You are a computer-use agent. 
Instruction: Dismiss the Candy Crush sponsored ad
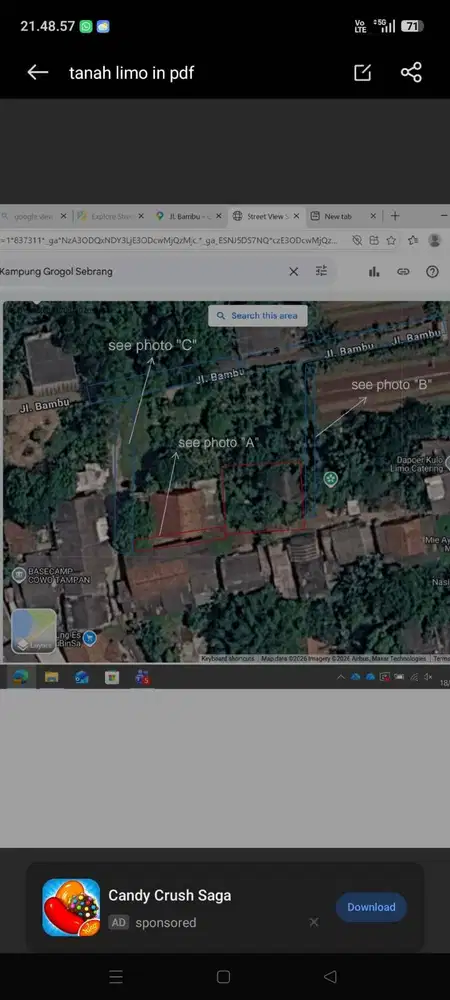[x=314, y=922]
